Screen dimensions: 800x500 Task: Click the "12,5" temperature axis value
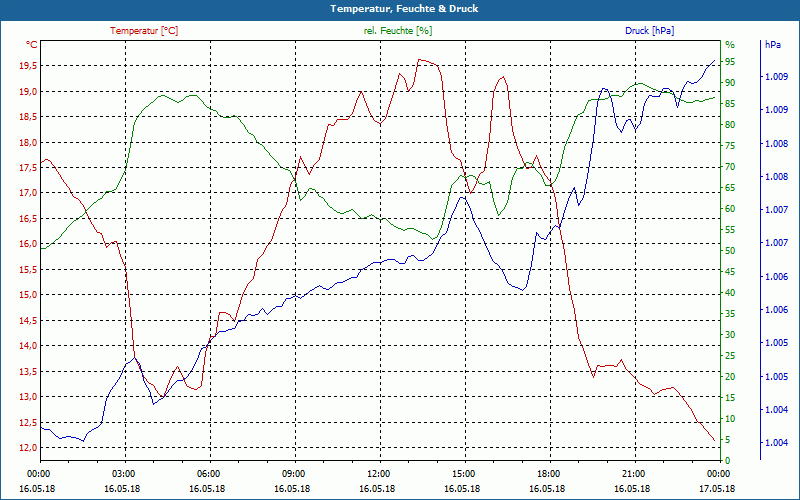(28, 422)
